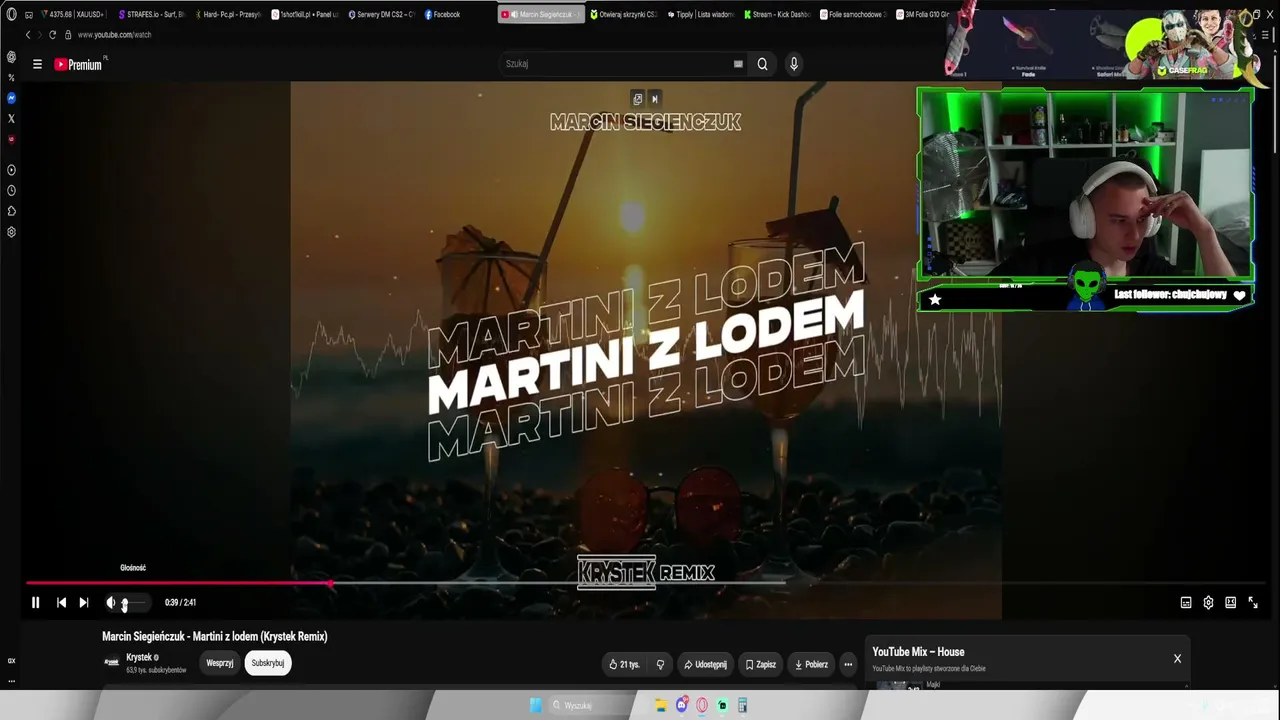Viewport: 1280px width, 720px height.
Task: Switch to the Stream - Kick Dashboard tab
Action: pos(777,15)
